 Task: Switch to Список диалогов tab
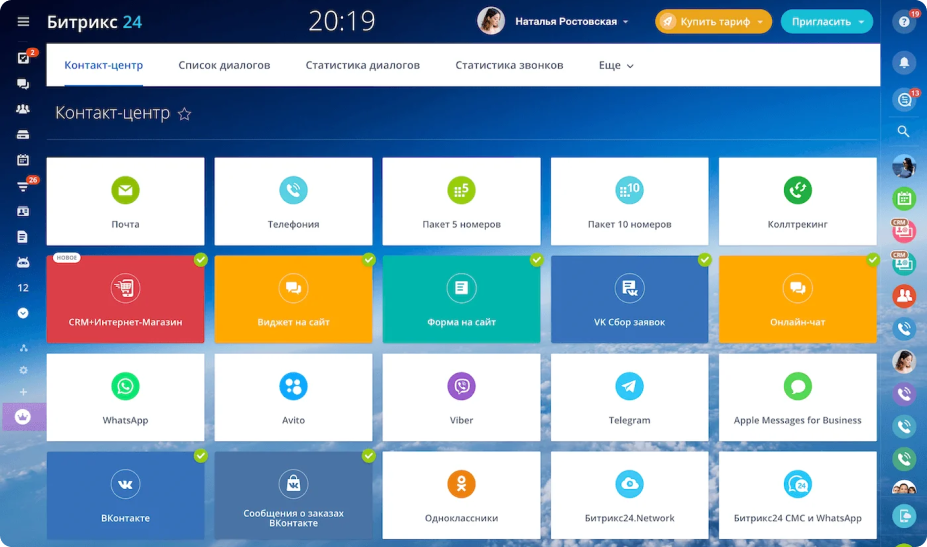(x=224, y=66)
